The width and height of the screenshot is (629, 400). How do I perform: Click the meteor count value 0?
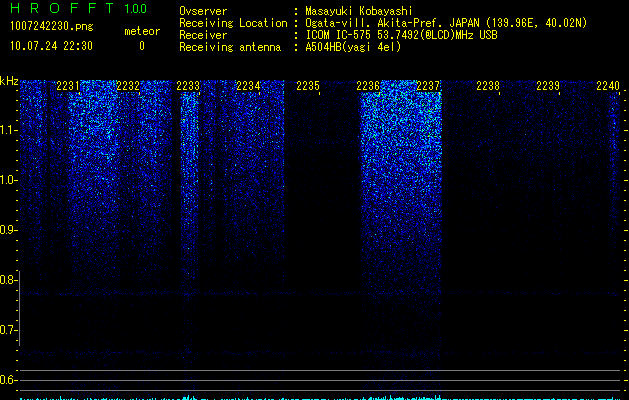click(142, 46)
